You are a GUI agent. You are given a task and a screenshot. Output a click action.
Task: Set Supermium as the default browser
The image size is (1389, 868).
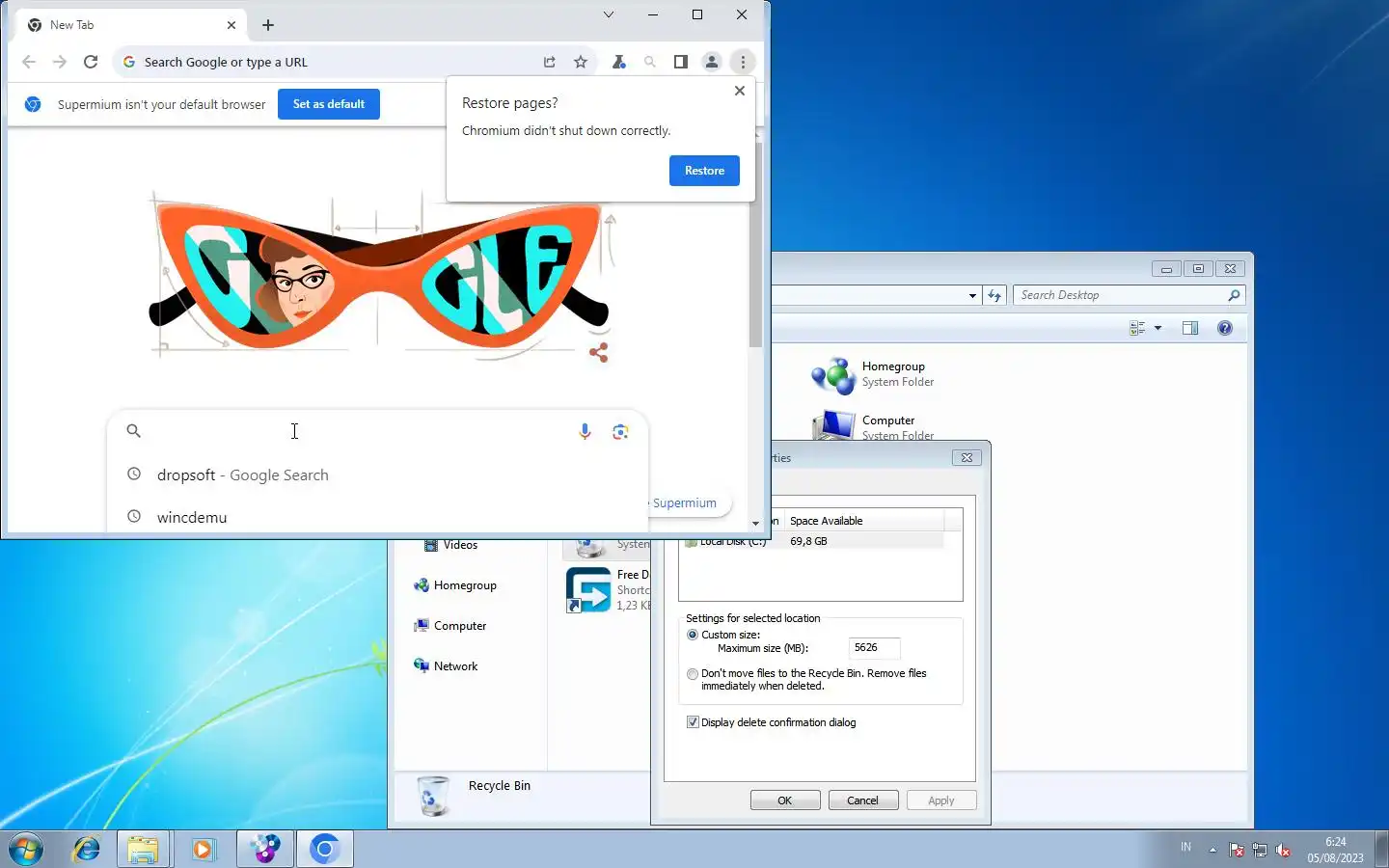click(329, 104)
